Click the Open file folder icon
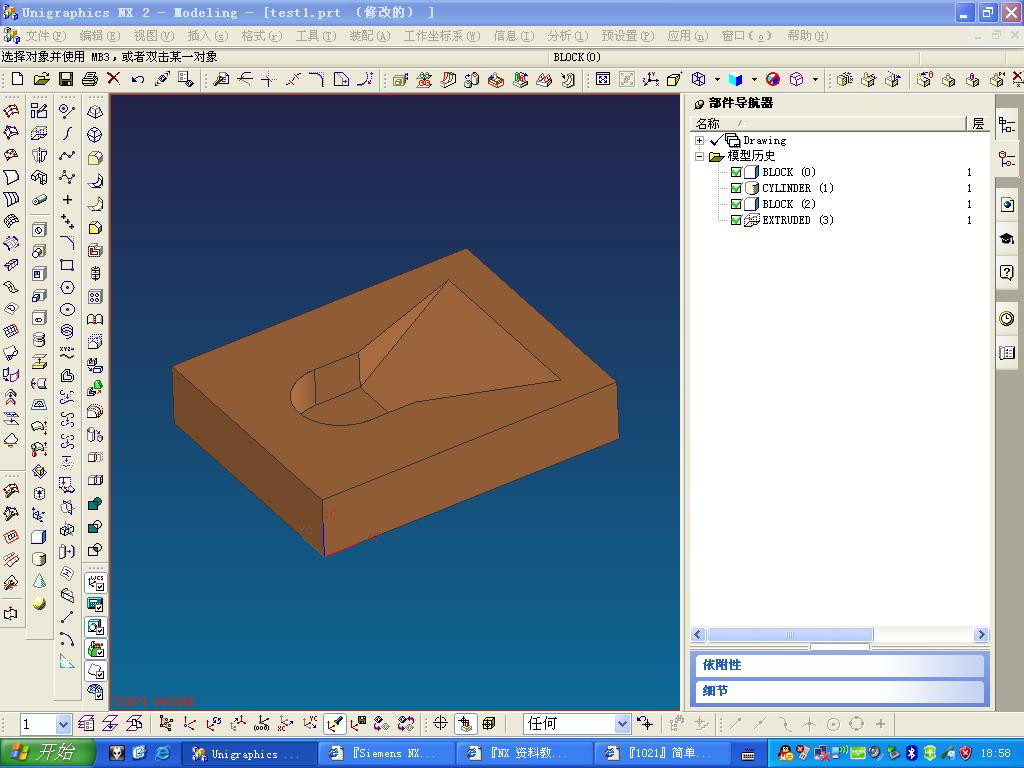The width and height of the screenshot is (1024, 768). [x=41, y=79]
